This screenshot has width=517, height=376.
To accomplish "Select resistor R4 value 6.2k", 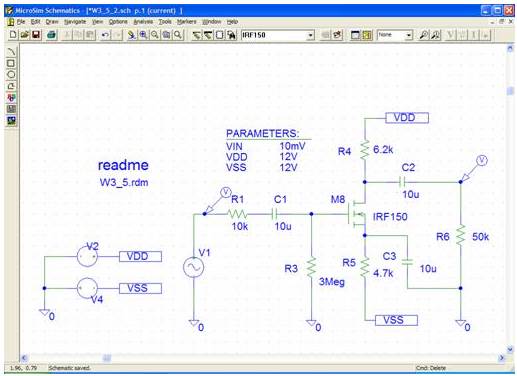I will (x=383, y=150).
